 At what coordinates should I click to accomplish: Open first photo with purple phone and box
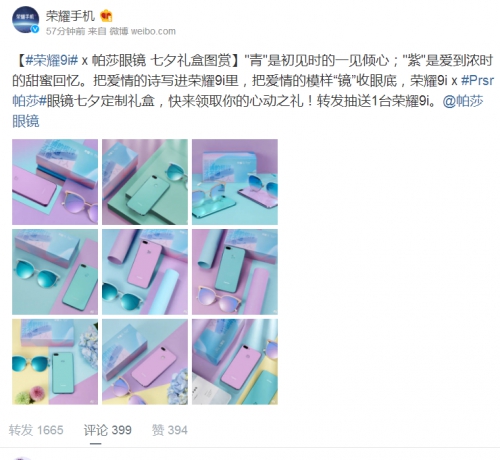55,182
